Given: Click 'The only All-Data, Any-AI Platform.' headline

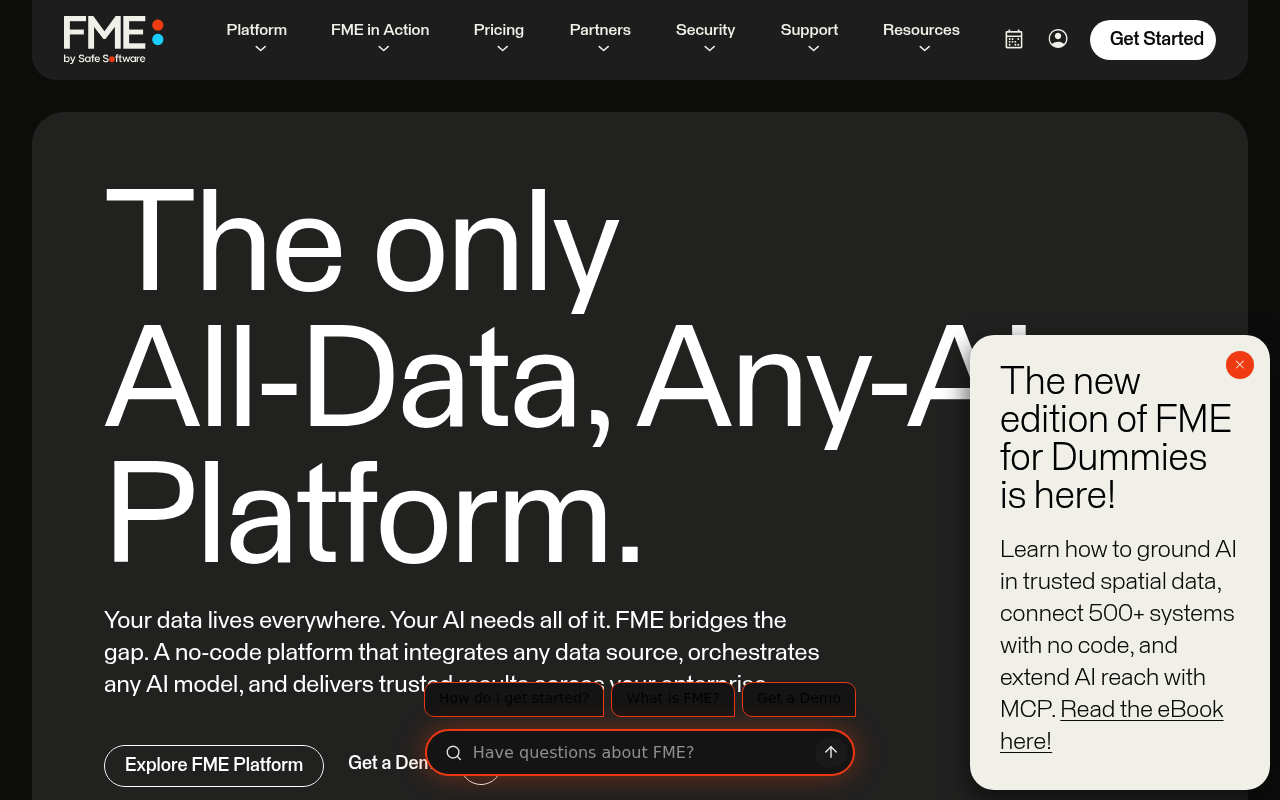Looking at the screenshot, I should 570,375.
